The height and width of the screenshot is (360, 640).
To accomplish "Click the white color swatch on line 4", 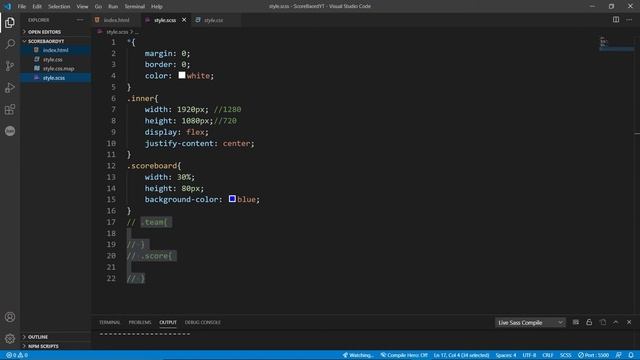I will (x=182, y=75).
